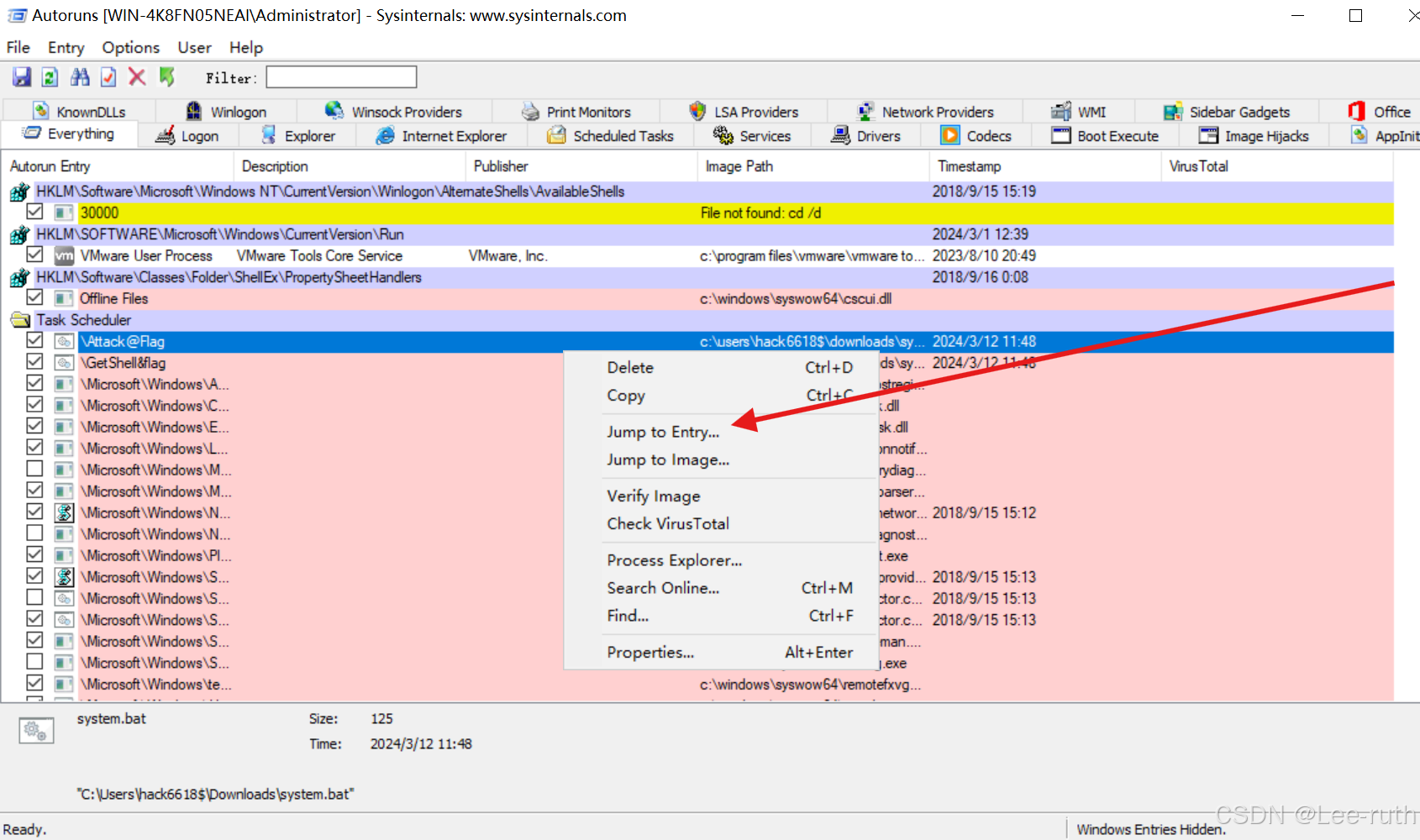Uncheck the 30000 entry checkbox
The width and height of the screenshot is (1420, 840).
click(x=34, y=212)
